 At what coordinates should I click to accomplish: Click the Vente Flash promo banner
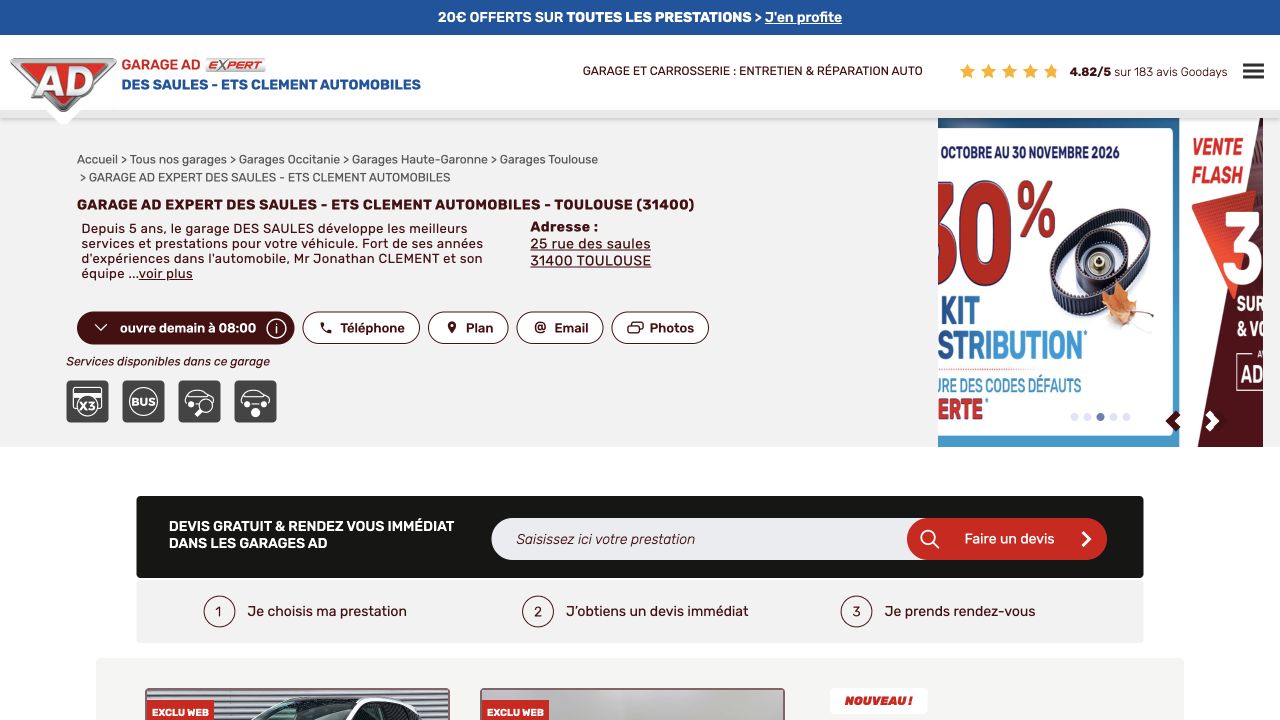pyautogui.click(x=1222, y=282)
